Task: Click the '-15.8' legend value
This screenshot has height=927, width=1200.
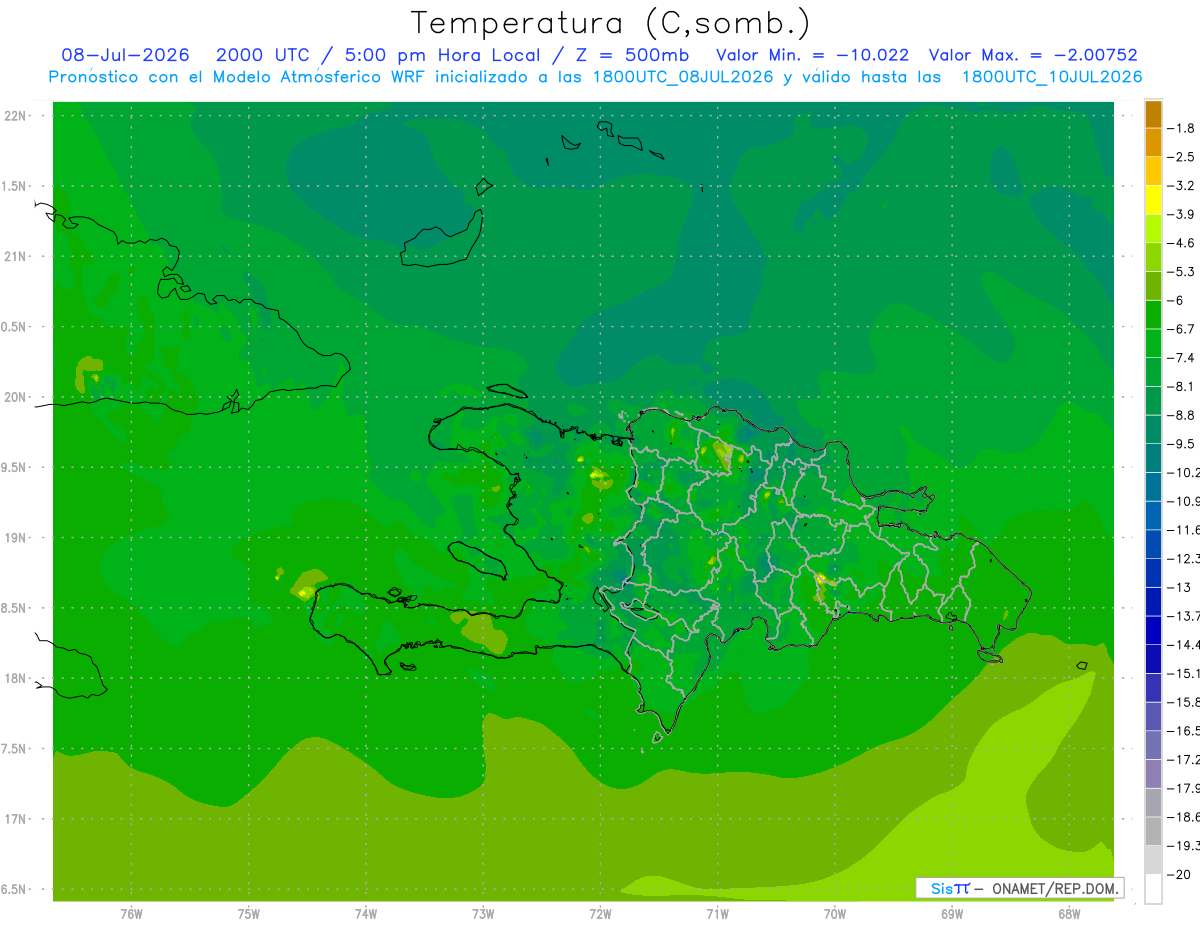Action: tap(1184, 702)
